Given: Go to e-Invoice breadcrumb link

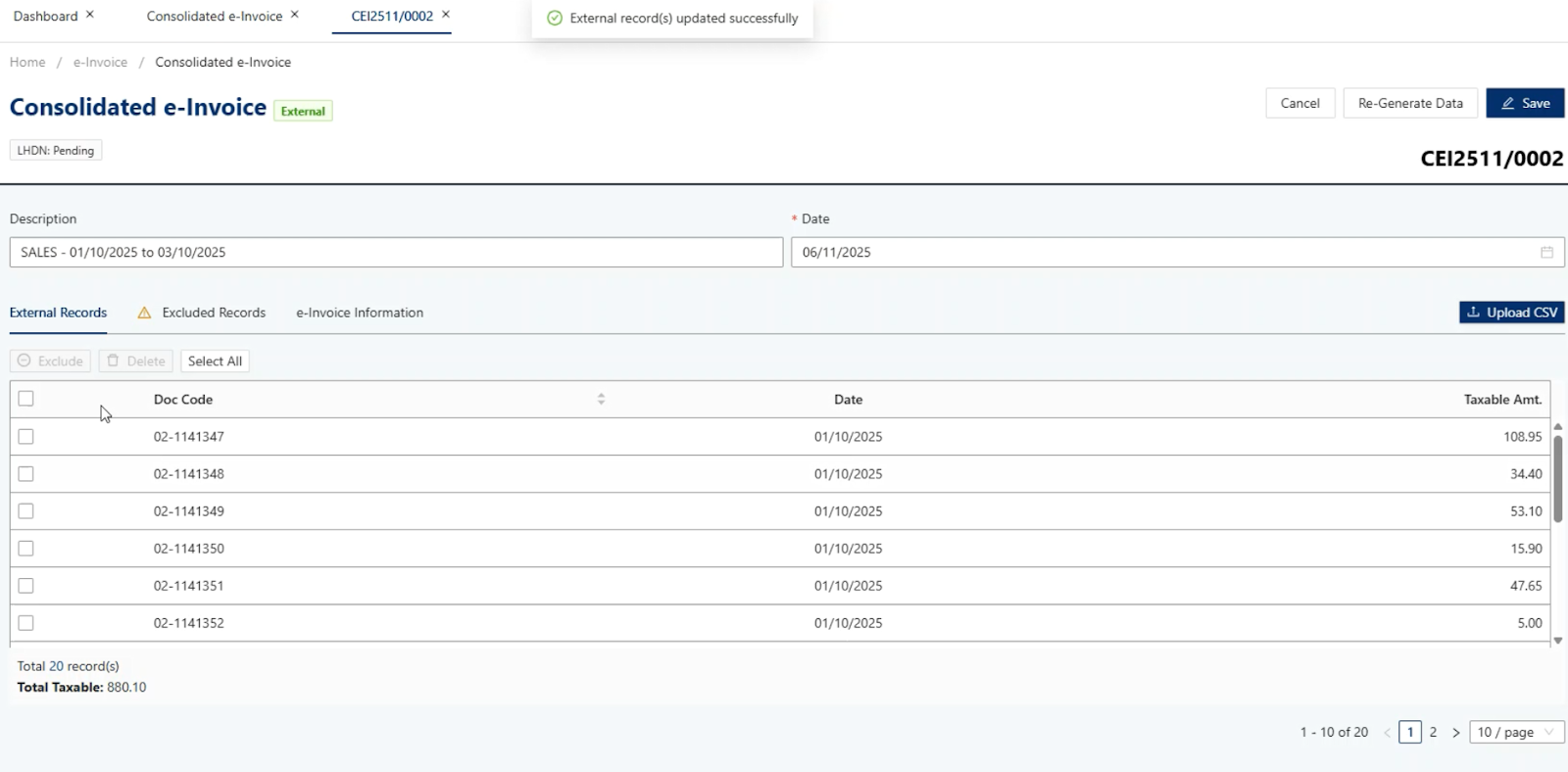Looking at the screenshot, I should coord(100,62).
